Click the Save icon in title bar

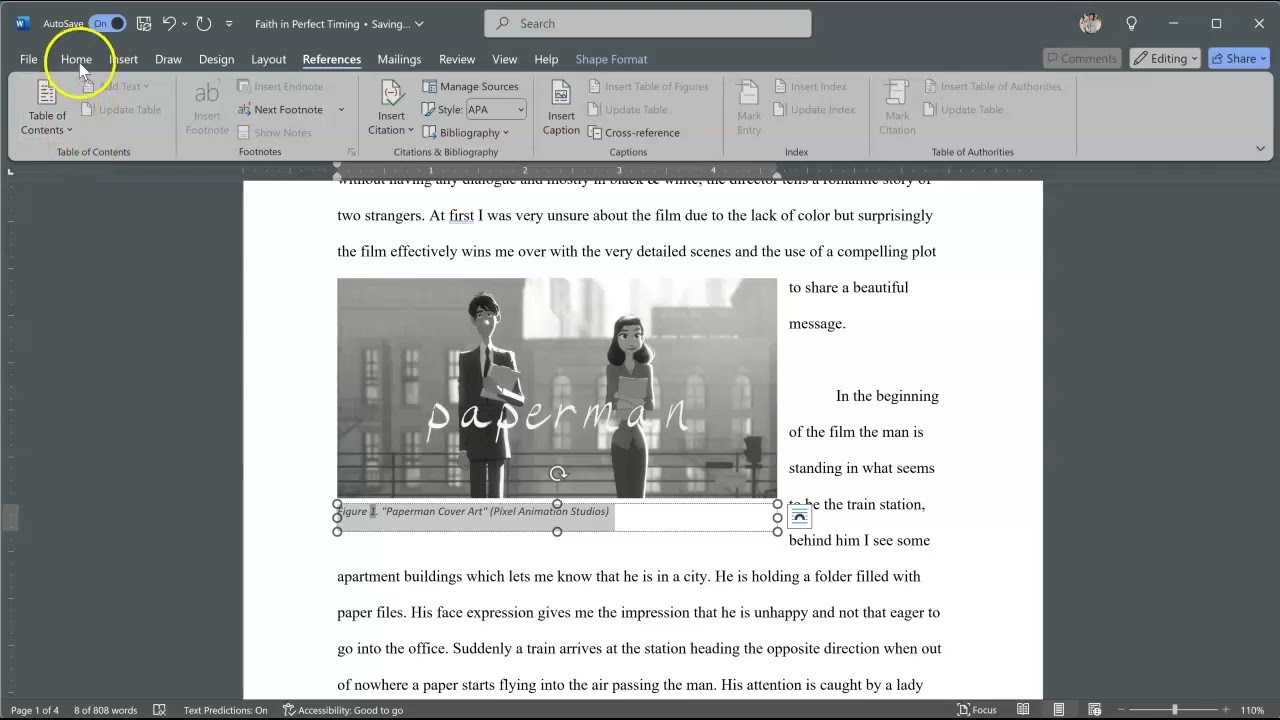click(x=144, y=23)
